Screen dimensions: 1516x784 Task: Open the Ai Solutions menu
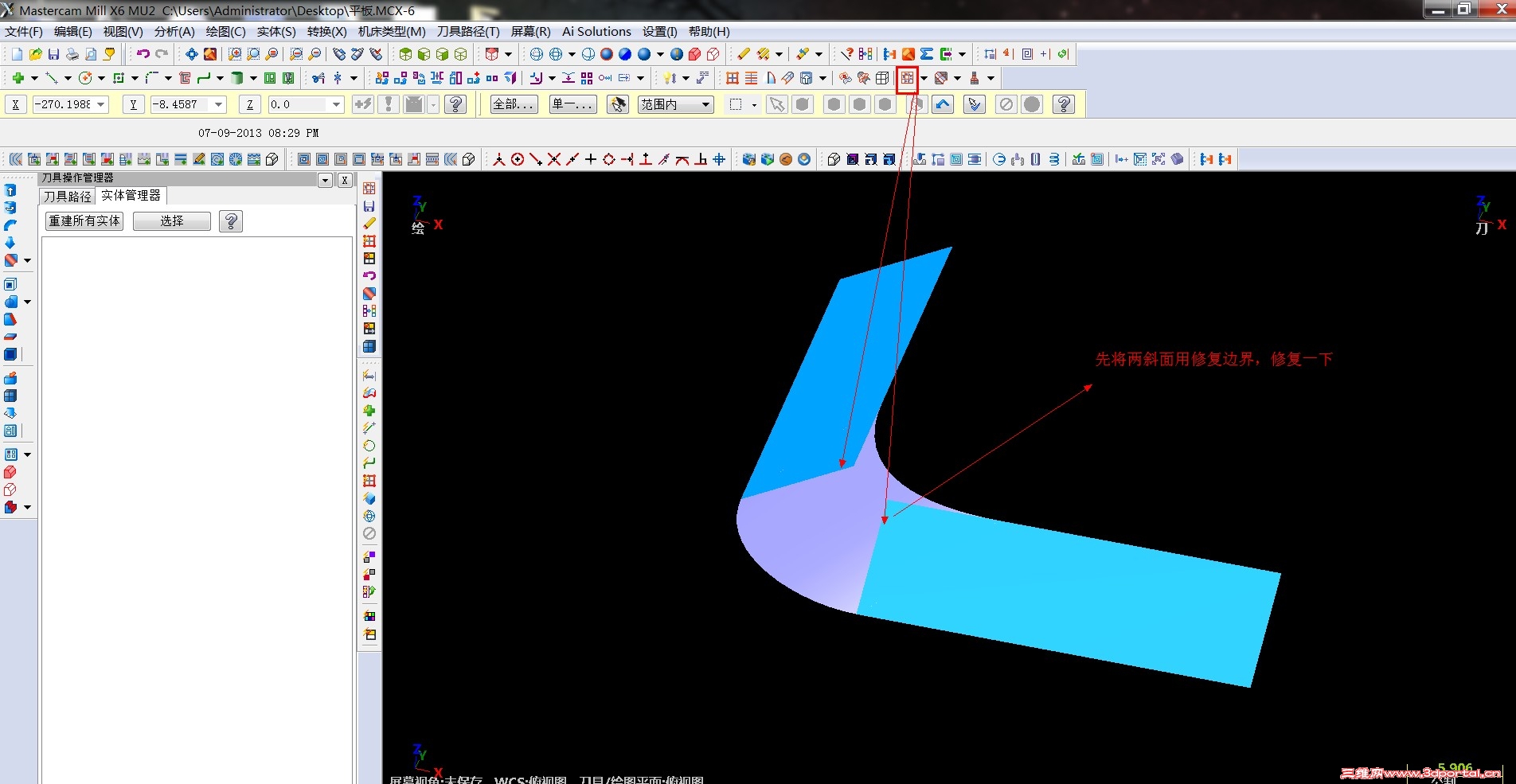click(596, 32)
